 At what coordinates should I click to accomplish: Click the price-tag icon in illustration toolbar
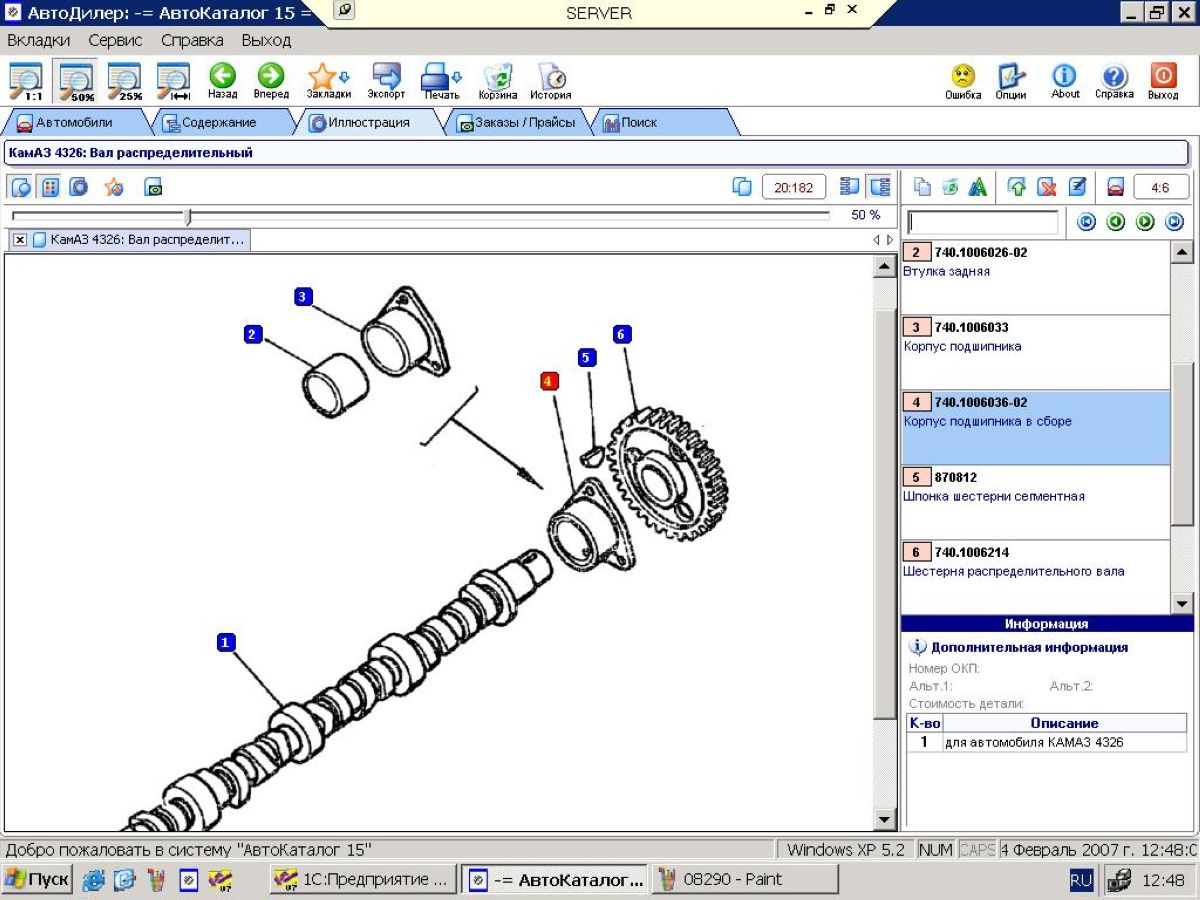[x=153, y=187]
